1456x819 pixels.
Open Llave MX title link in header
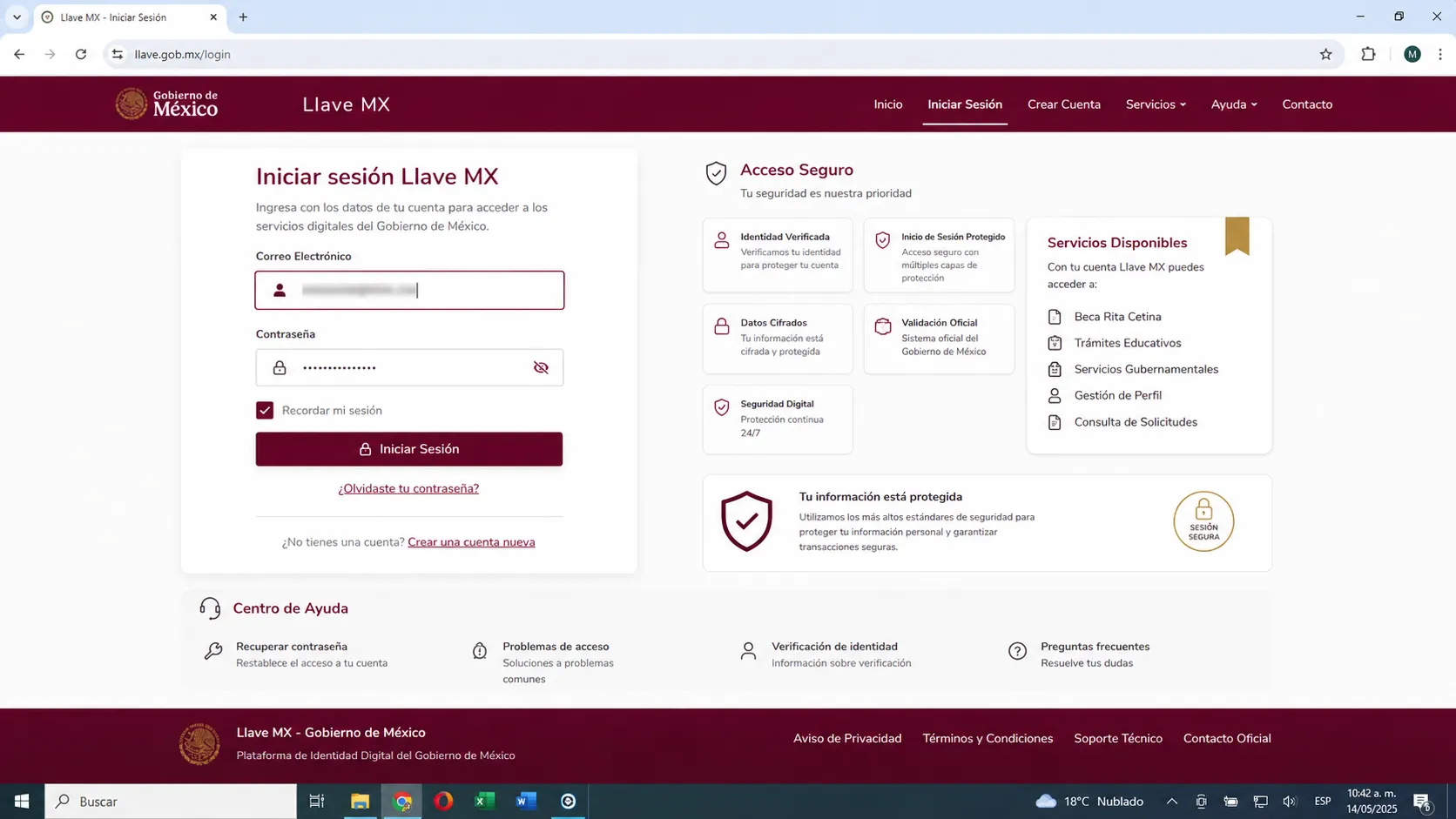pos(346,104)
